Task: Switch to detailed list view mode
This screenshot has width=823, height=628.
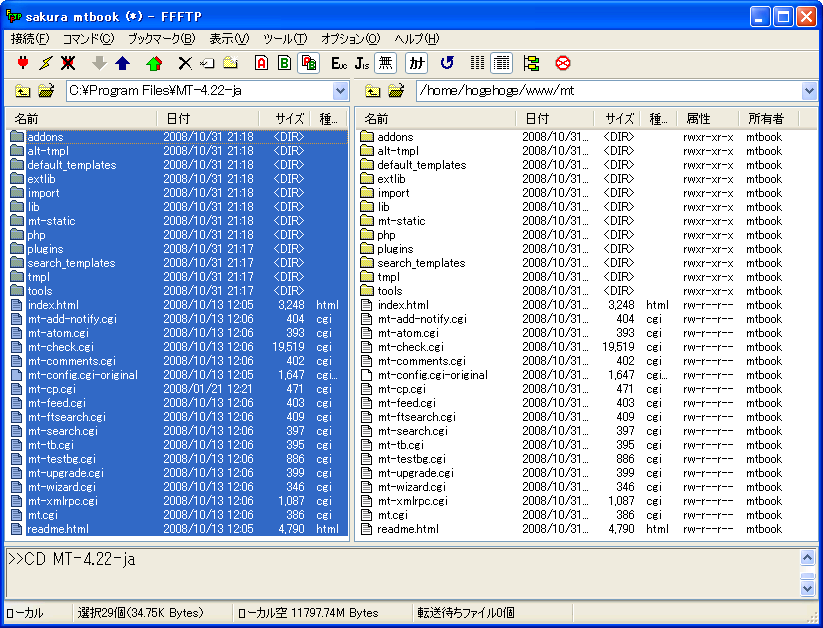Action: pyautogui.click(x=501, y=63)
